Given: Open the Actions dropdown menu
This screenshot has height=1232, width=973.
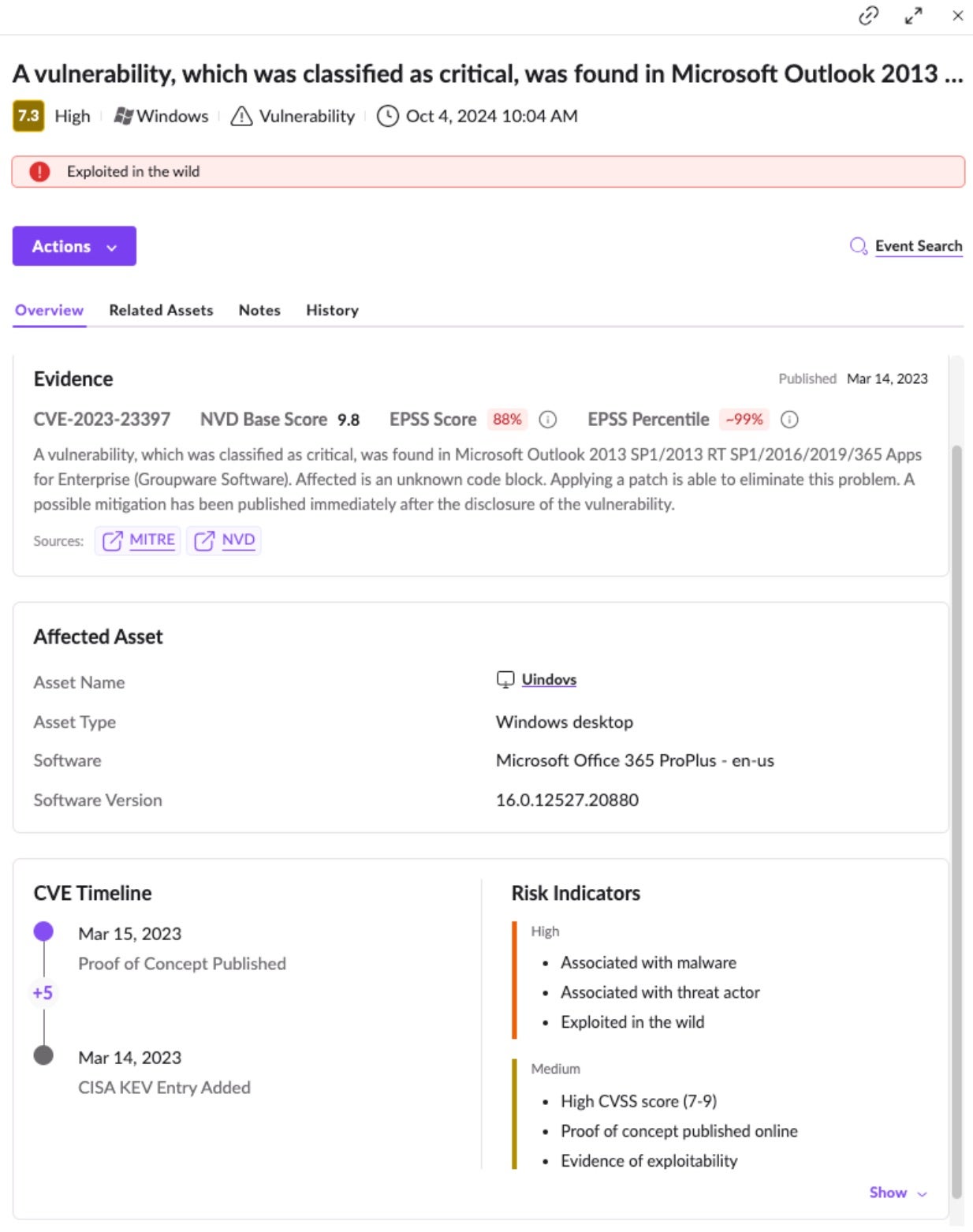Looking at the screenshot, I should pyautogui.click(x=74, y=246).
